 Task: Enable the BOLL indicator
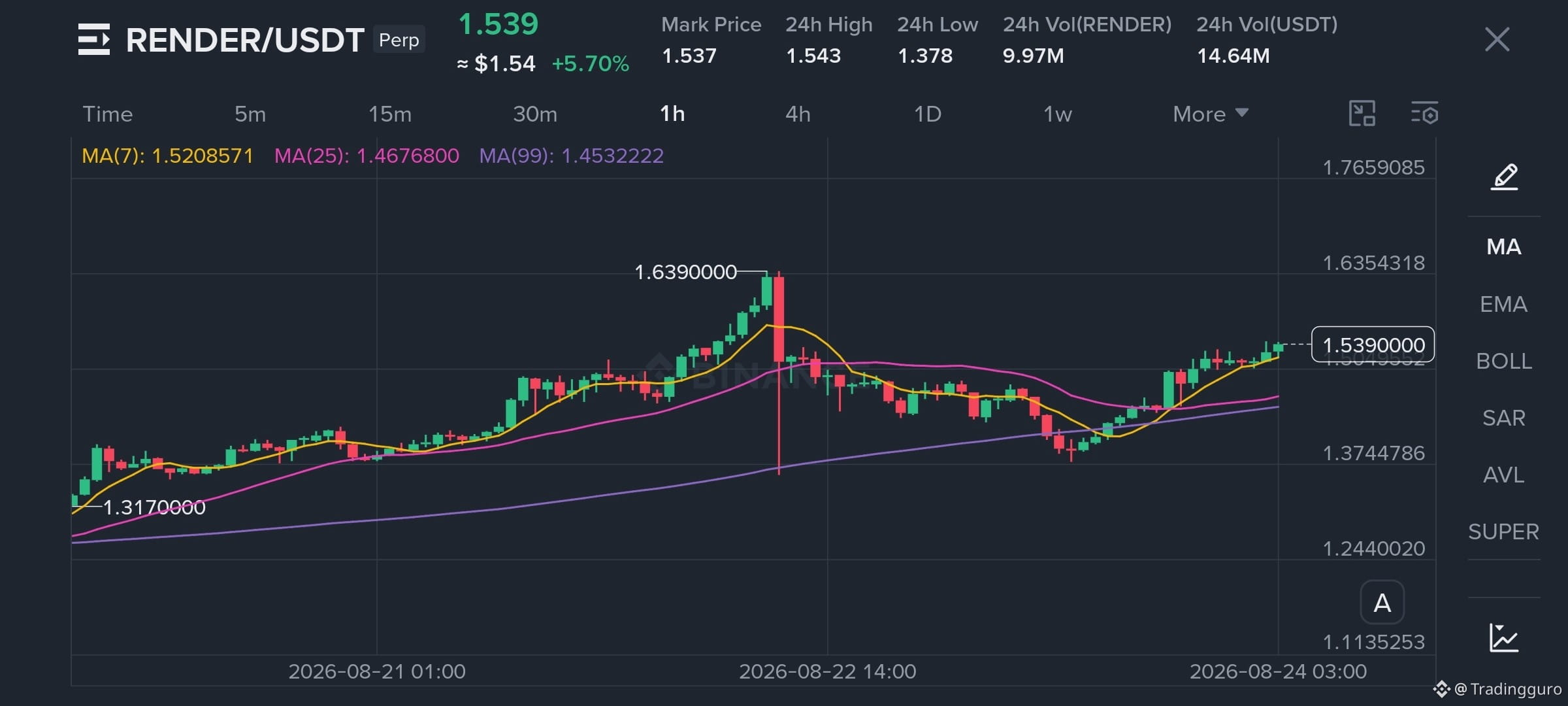1504,361
